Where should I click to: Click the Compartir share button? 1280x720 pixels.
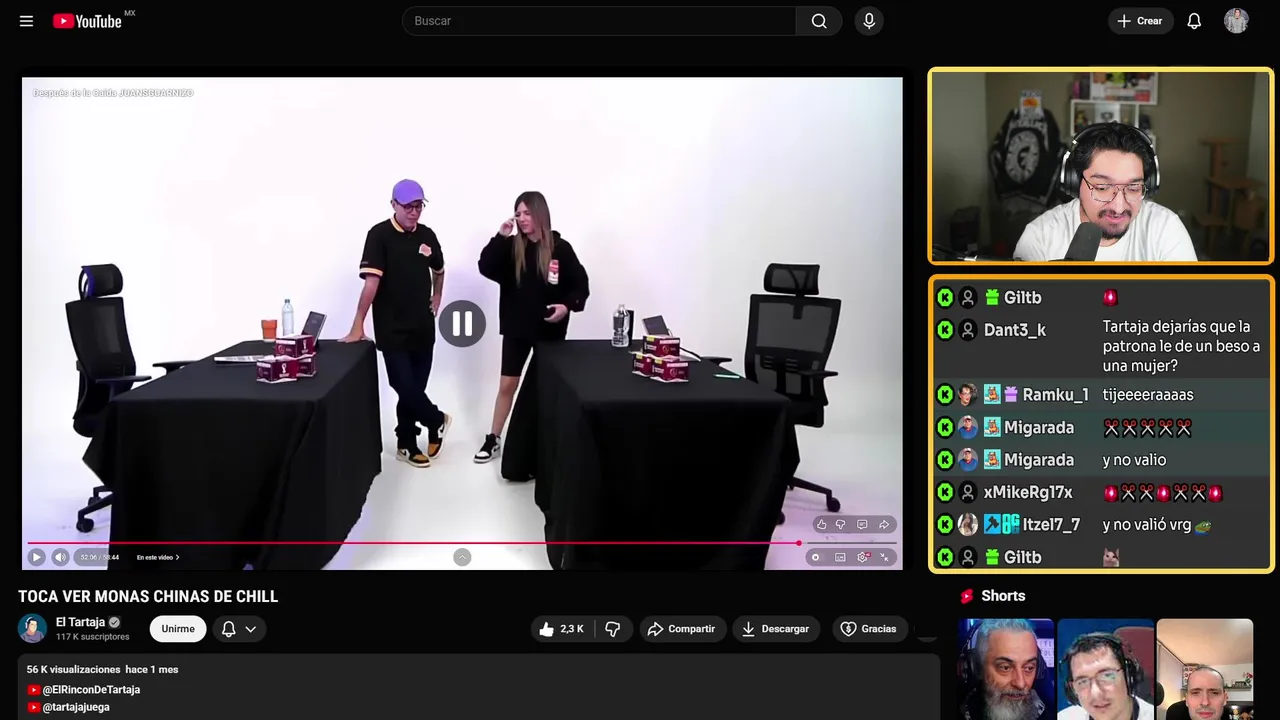pos(682,629)
